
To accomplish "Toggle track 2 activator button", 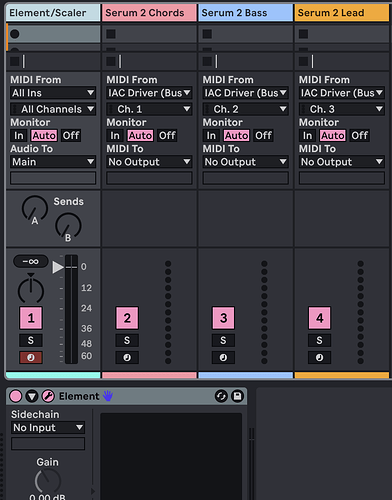I will (127, 318).
